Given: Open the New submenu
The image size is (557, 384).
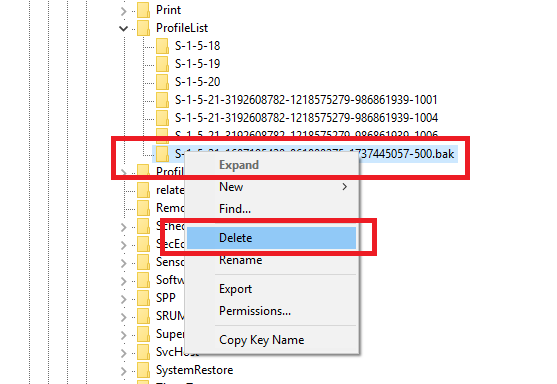Looking at the screenshot, I should coord(271,187).
